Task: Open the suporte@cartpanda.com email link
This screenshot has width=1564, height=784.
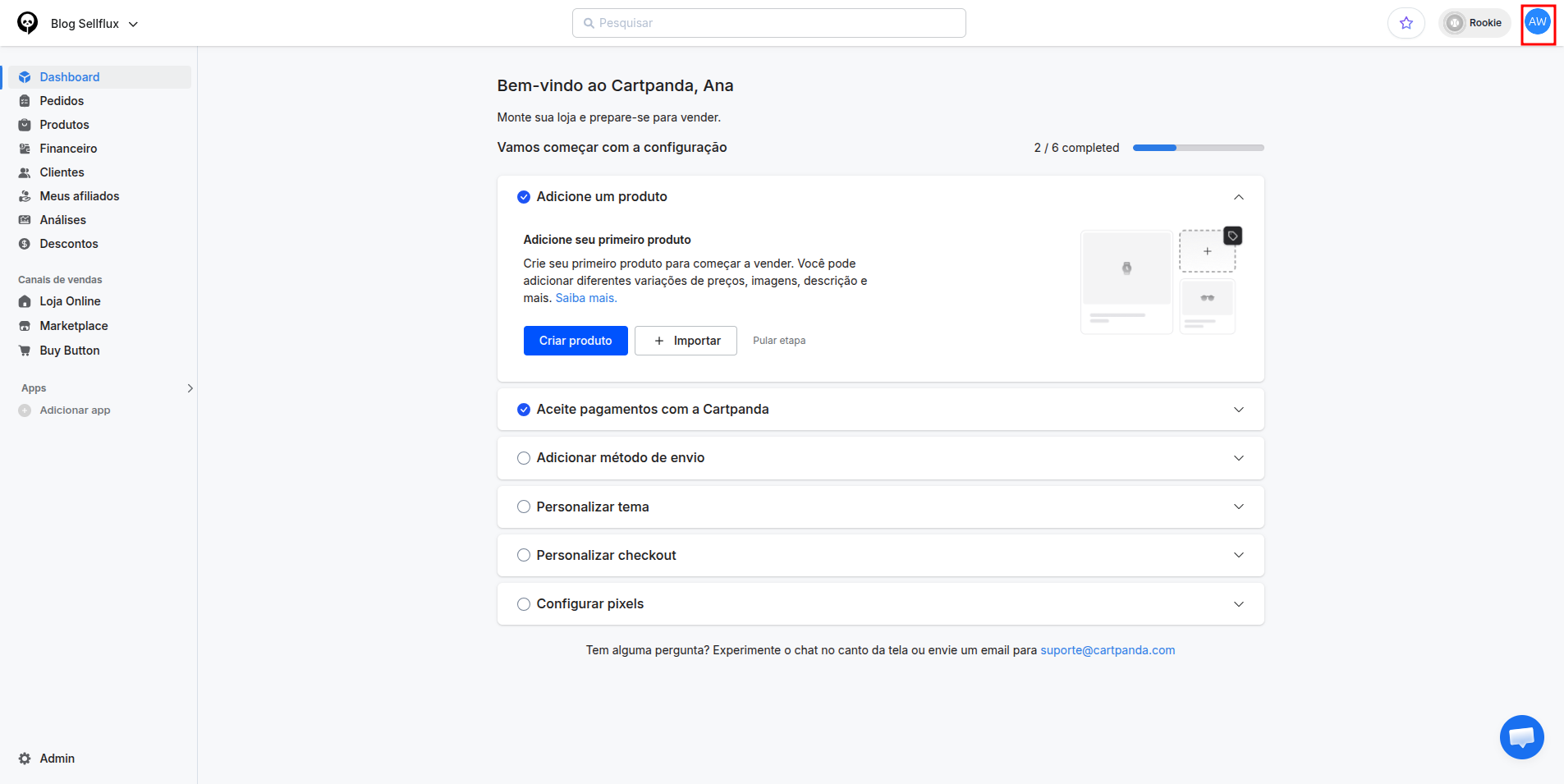Action: pos(1108,650)
